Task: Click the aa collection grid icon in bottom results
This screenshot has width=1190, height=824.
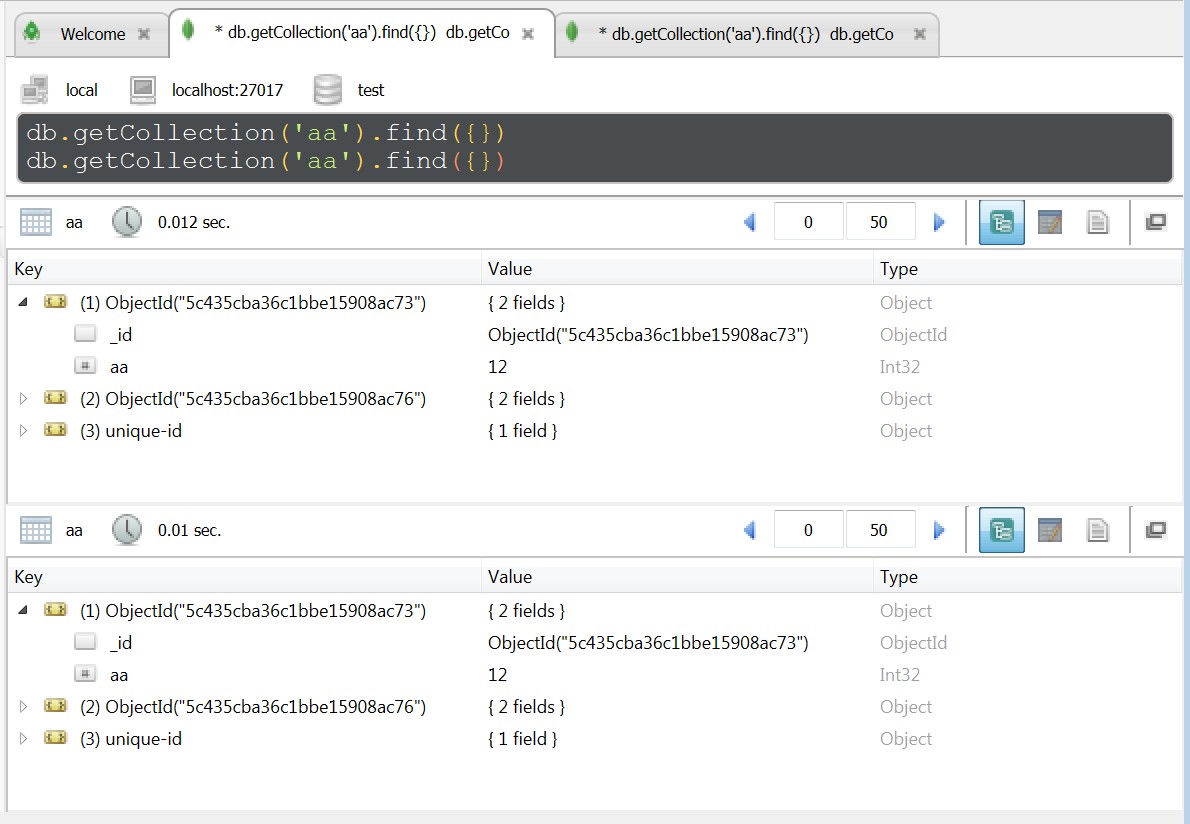Action: coord(36,530)
